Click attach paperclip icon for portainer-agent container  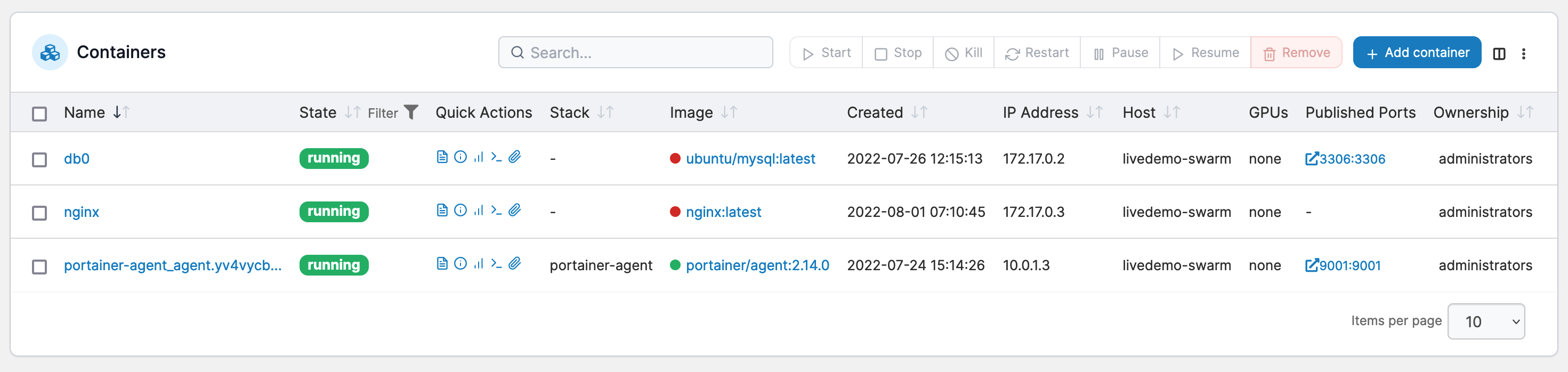coord(515,264)
